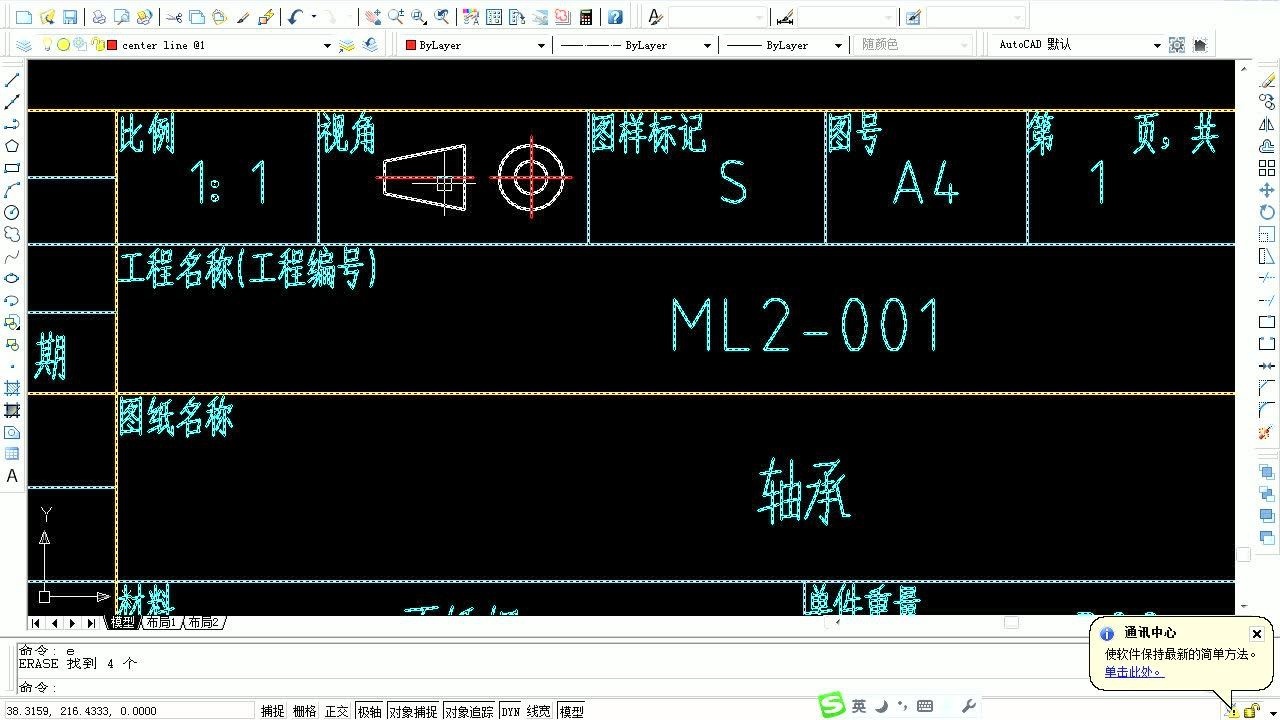Image resolution: width=1280 pixels, height=720 pixels.
Task: Select the Line tool
Action: click(11, 79)
